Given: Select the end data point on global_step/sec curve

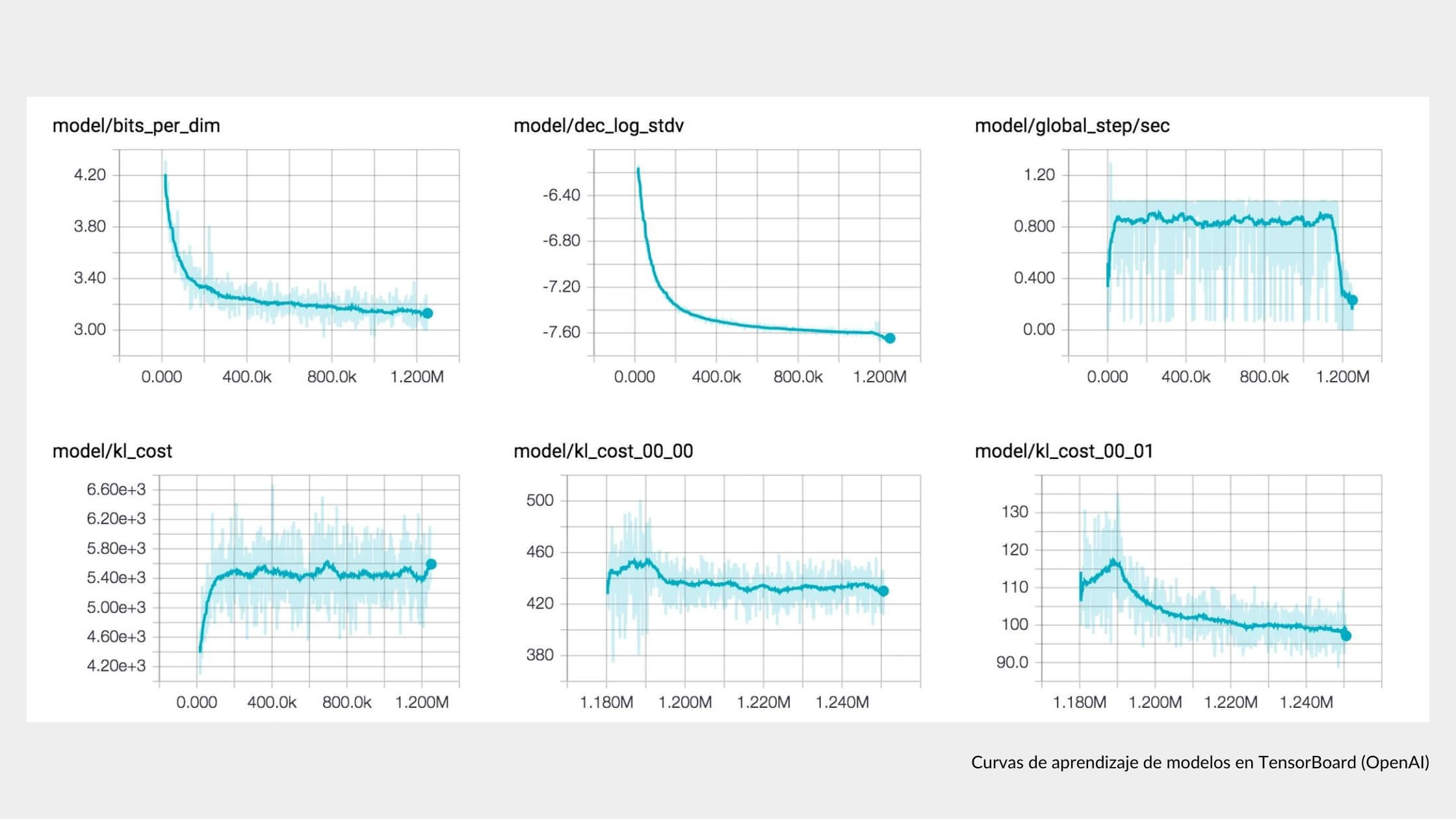Looking at the screenshot, I should coord(1353,300).
